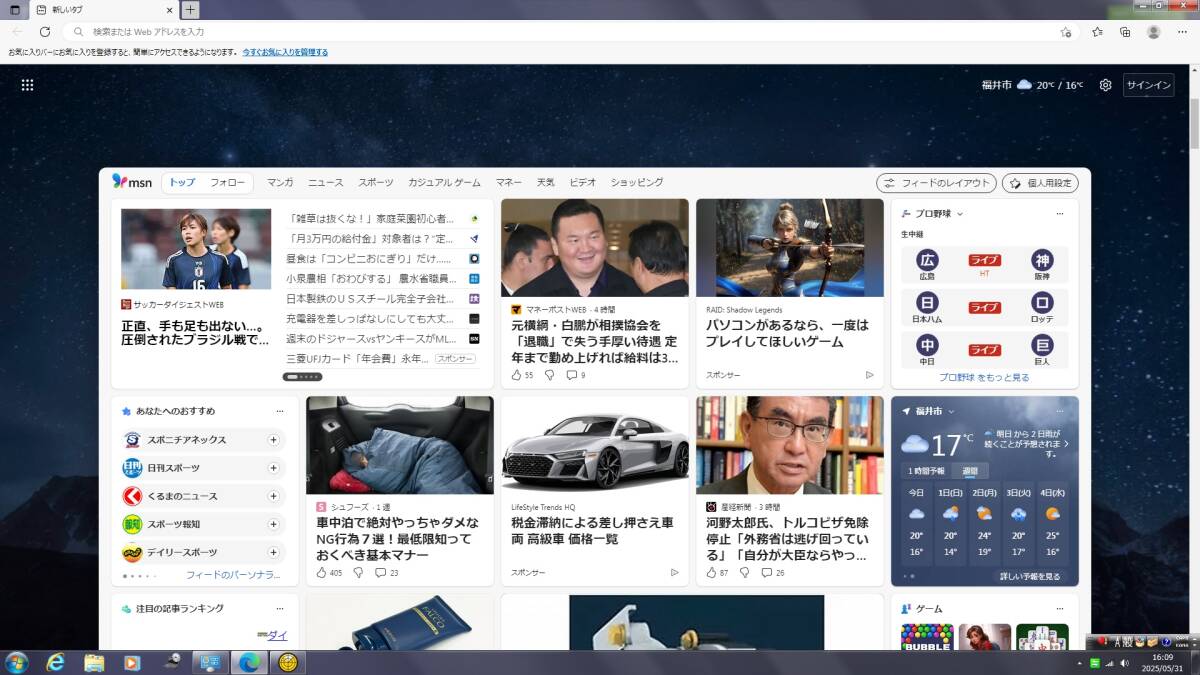Expand the プロ野球 league dropdown

[960, 214]
